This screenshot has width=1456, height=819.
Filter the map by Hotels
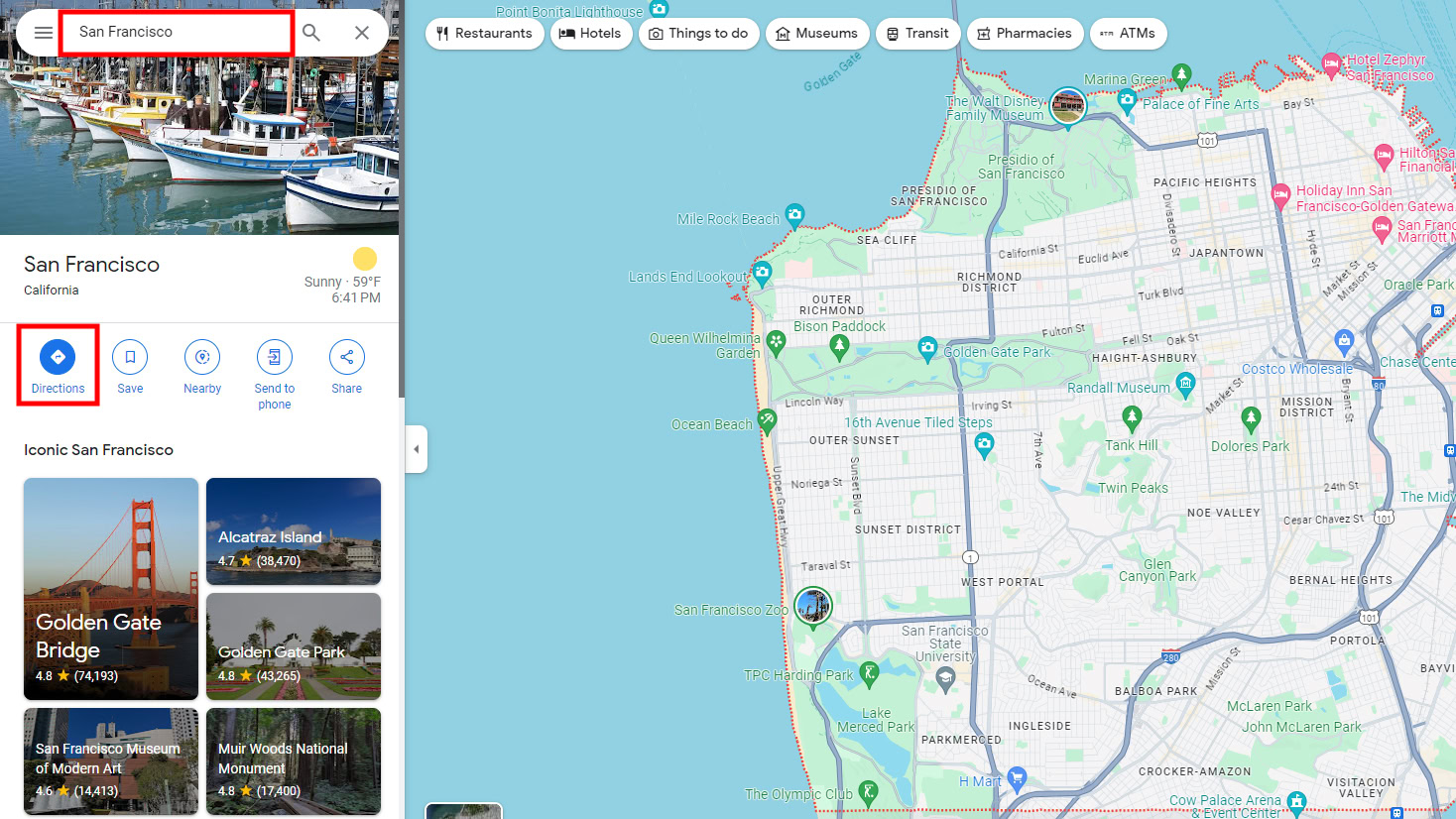(591, 34)
